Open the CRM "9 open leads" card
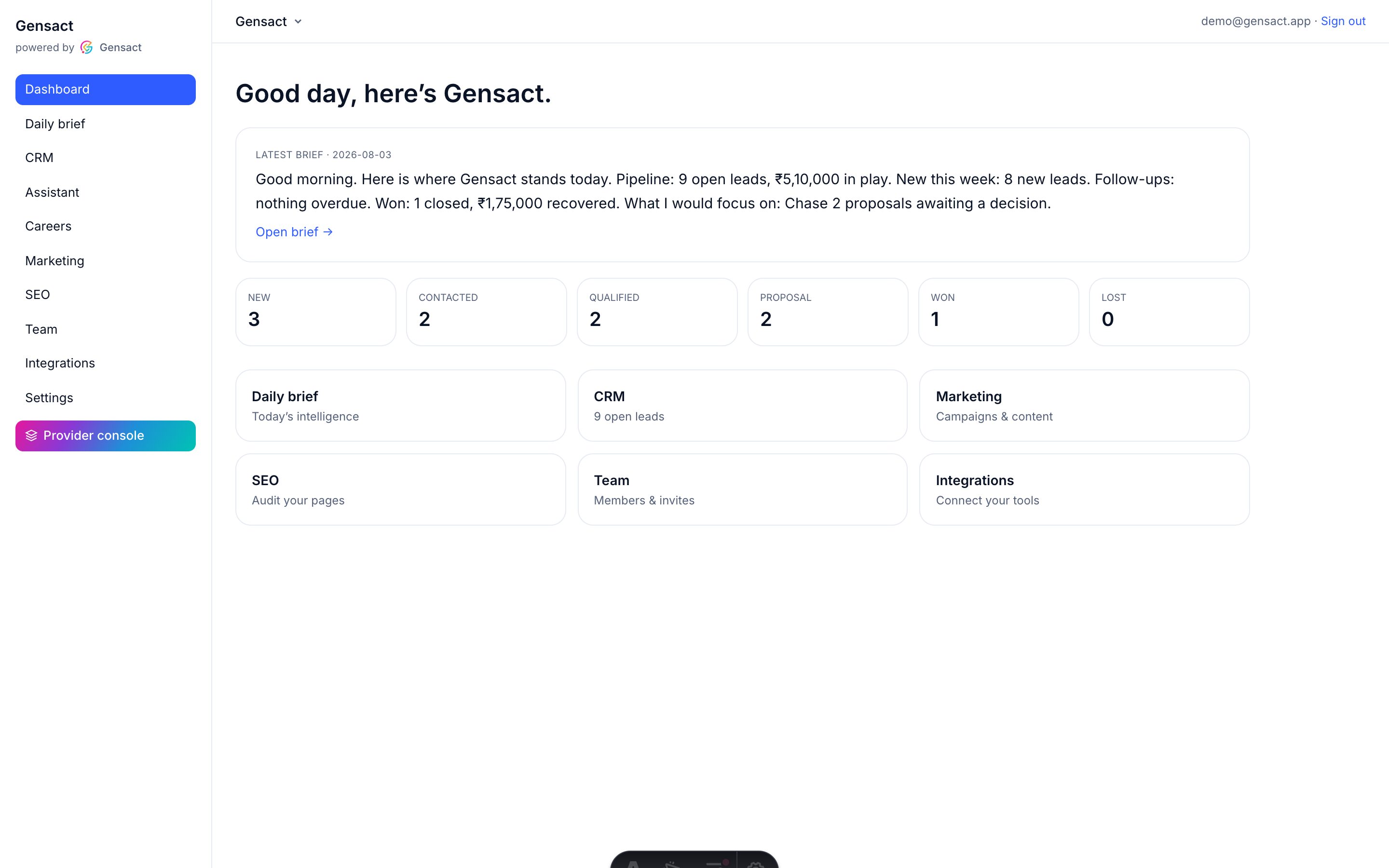This screenshot has height=868, width=1389. click(x=743, y=405)
